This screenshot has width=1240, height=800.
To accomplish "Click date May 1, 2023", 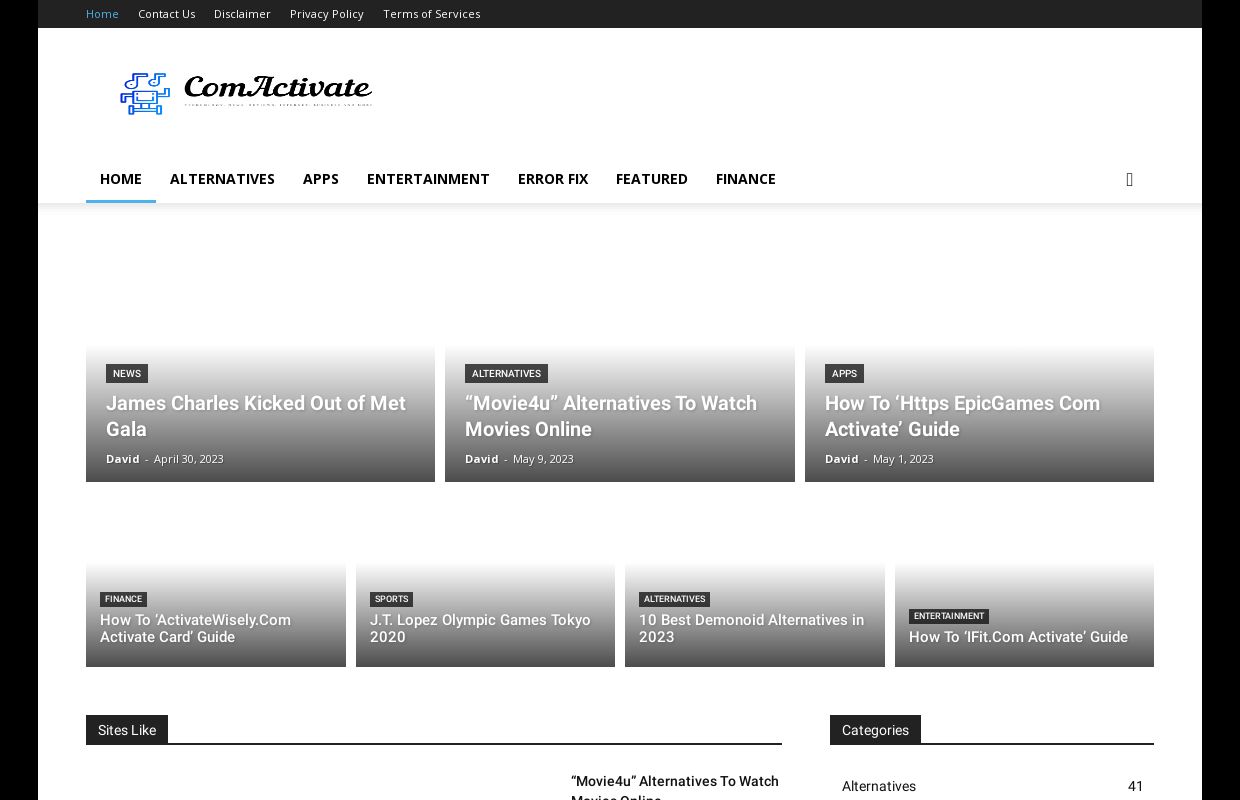I will tap(903, 459).
